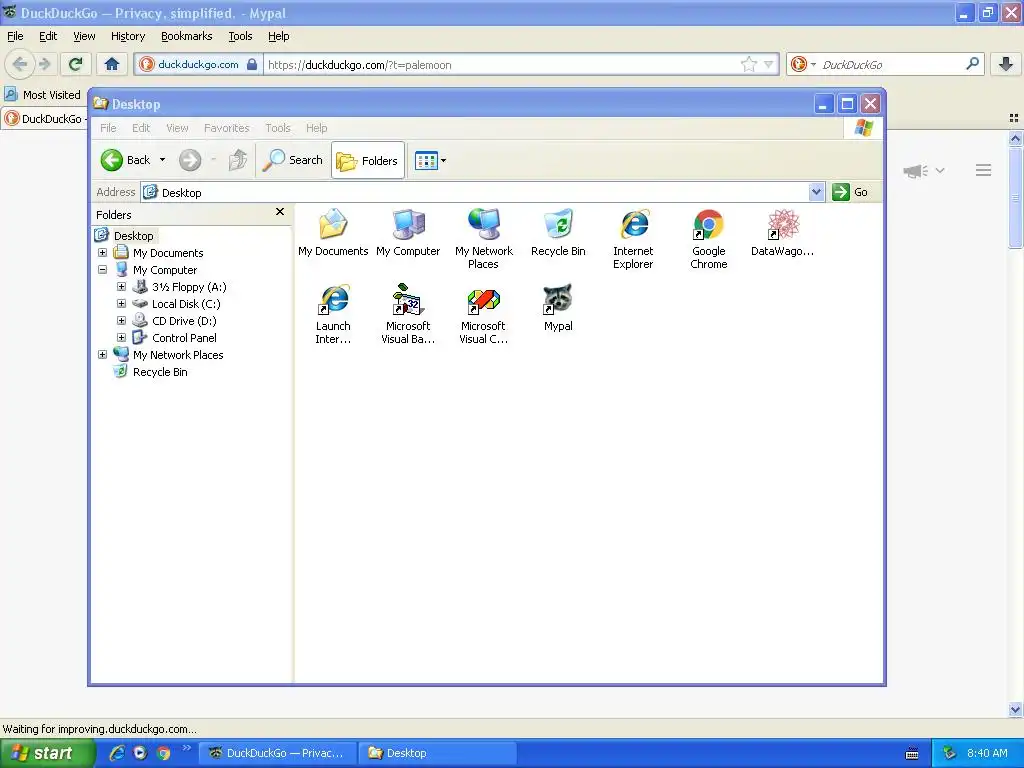Click the Mypal page vertical scrollbar
1024x768 pixels.
[x=1015, y=198]
